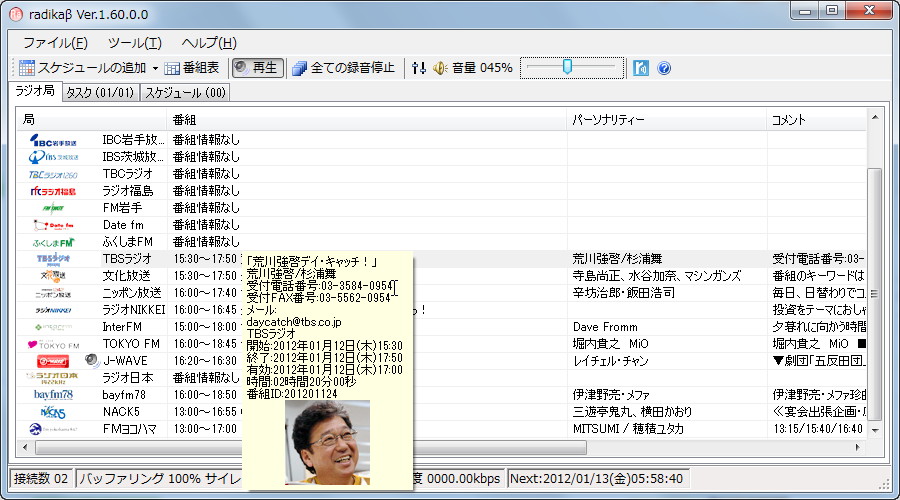The image size is (900, 500).
Task: Select the ニッポン放送 station logo
Action: (53, 293)
